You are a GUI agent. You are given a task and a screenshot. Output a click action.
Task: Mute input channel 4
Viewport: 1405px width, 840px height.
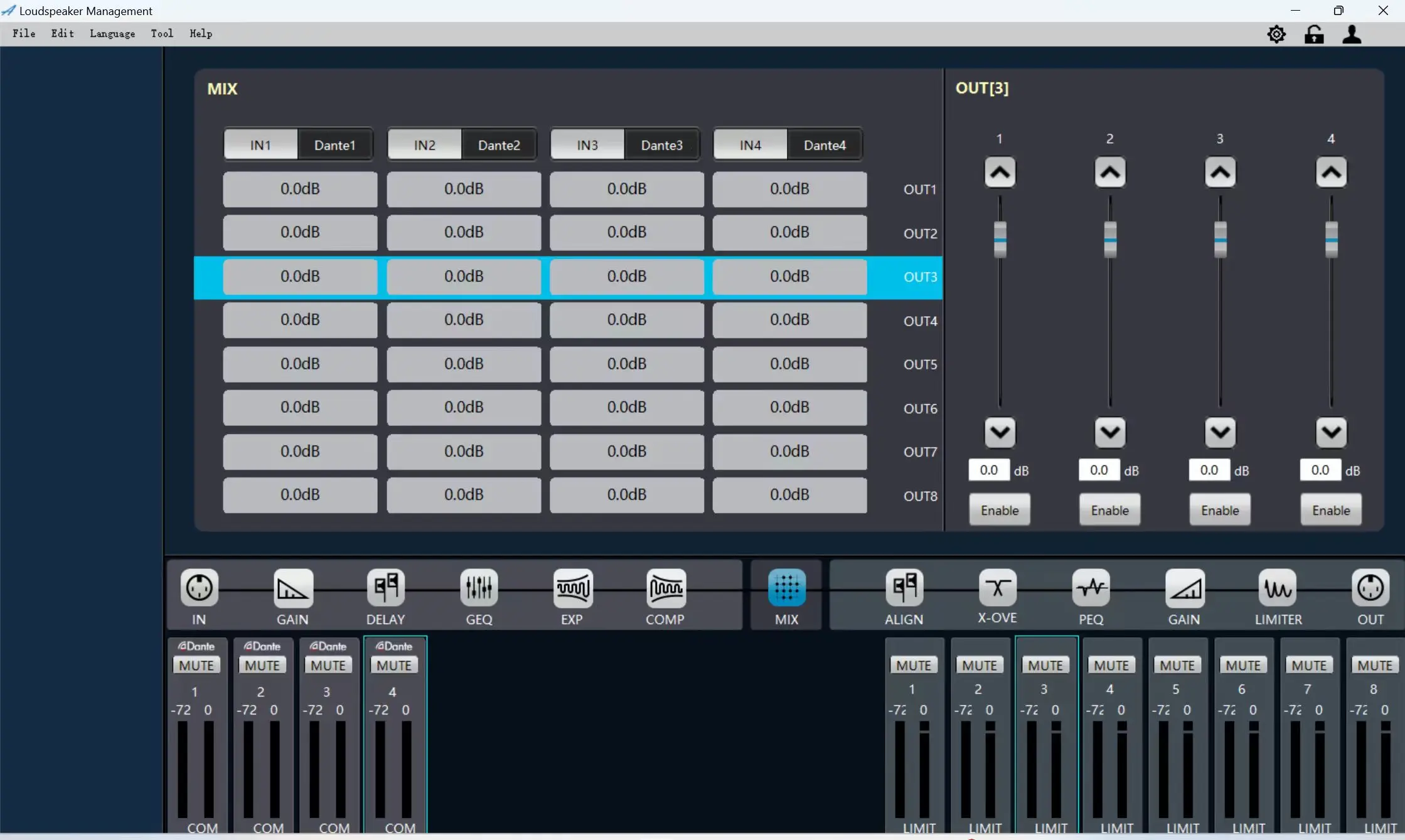tap(394, 665)
